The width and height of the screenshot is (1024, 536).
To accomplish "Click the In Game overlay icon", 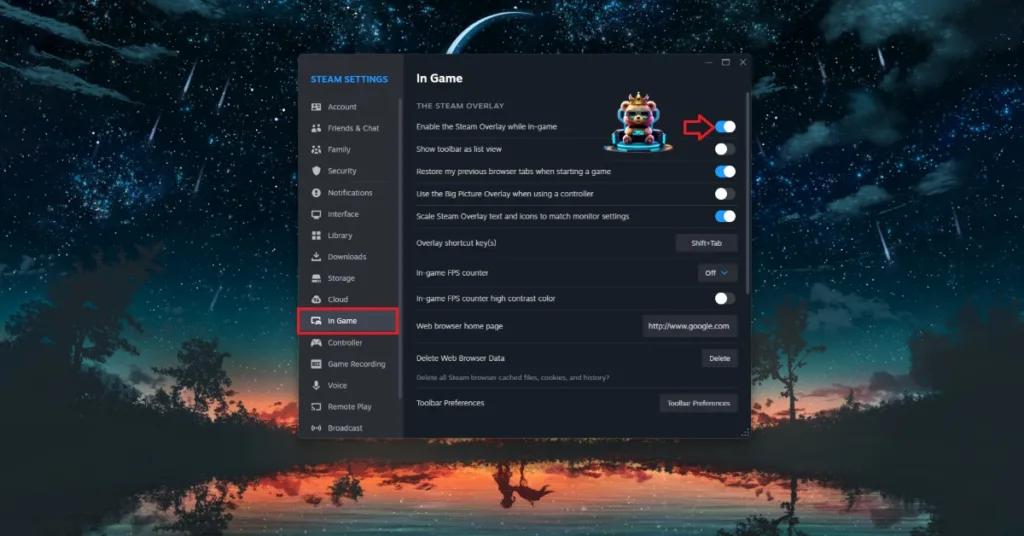I will click(316, 321).
